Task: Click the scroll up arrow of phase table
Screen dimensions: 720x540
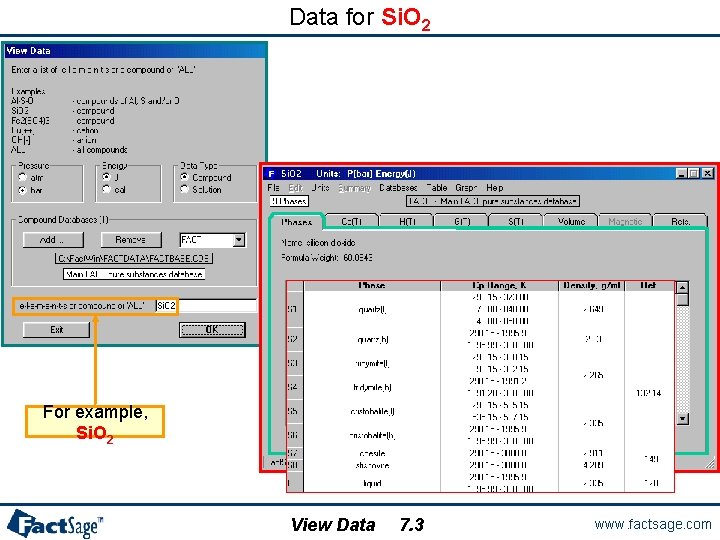Action: point(682,288)
